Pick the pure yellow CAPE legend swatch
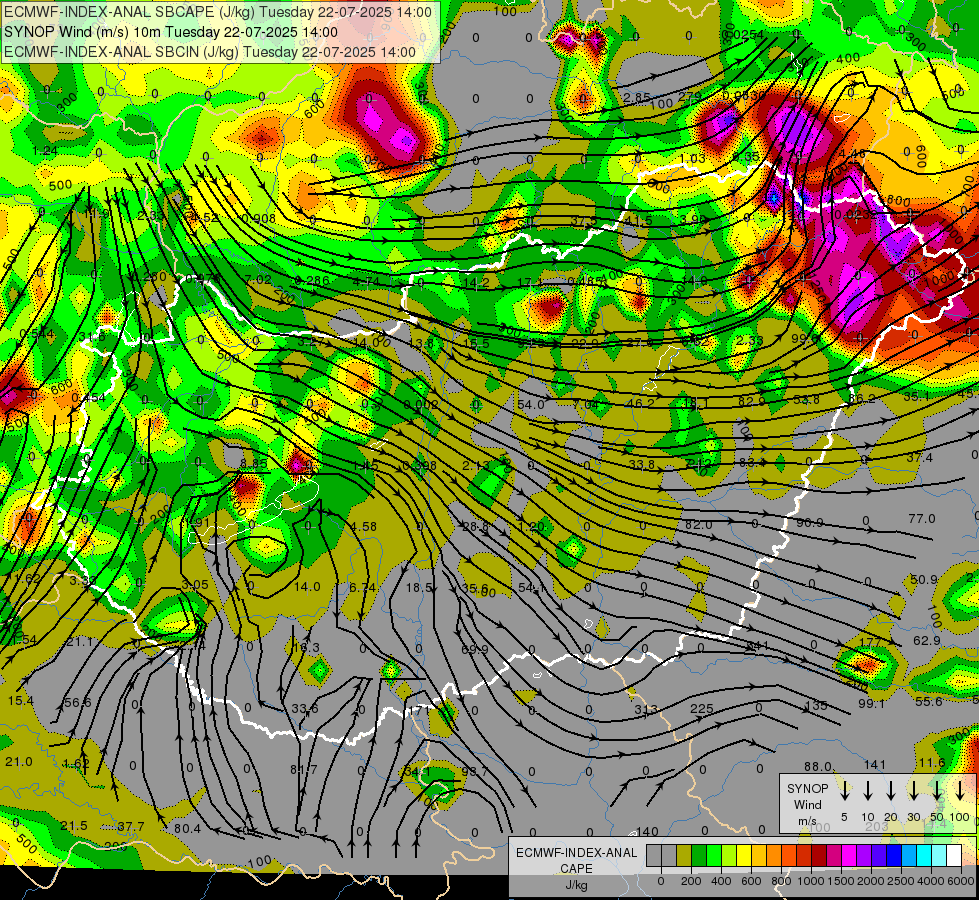This screenshot has width=979, height=900. pyautogui.click(x=744, y=856)
